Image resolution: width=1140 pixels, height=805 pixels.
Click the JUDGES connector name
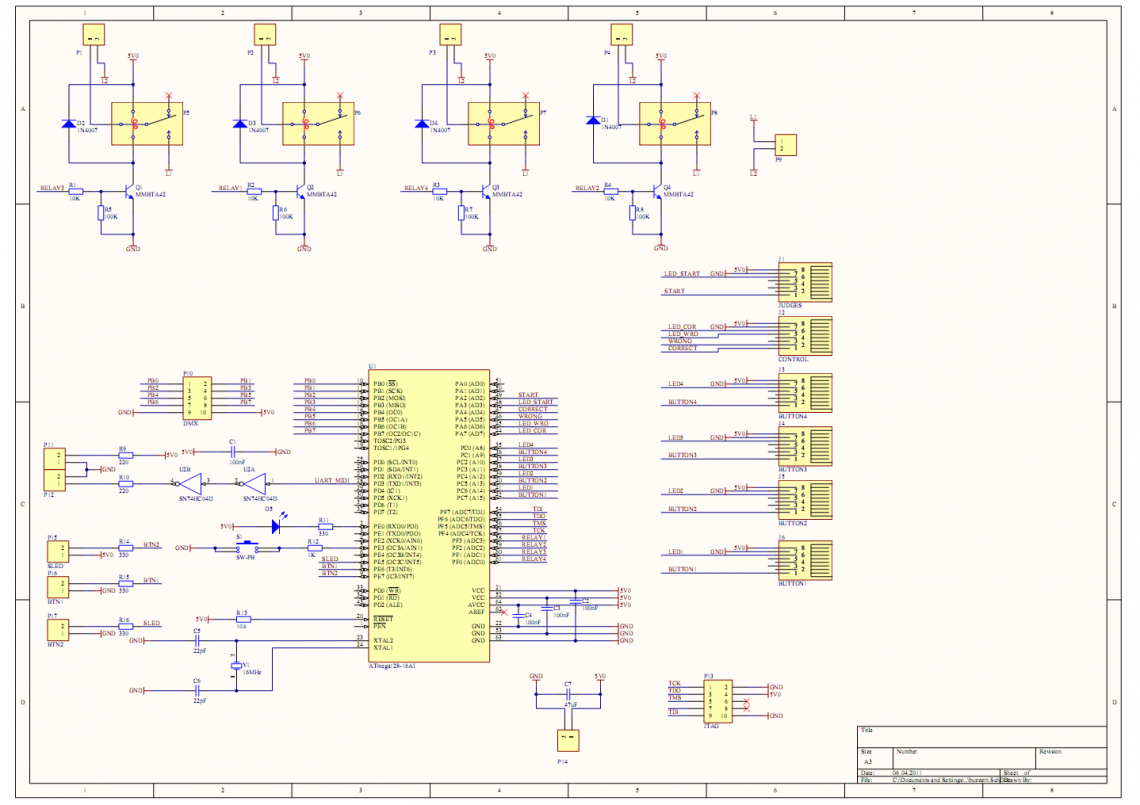tap(790, 305)
